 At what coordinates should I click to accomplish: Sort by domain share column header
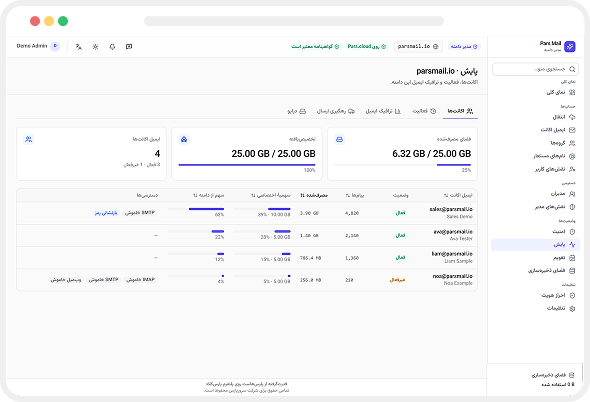coord(208,195)
